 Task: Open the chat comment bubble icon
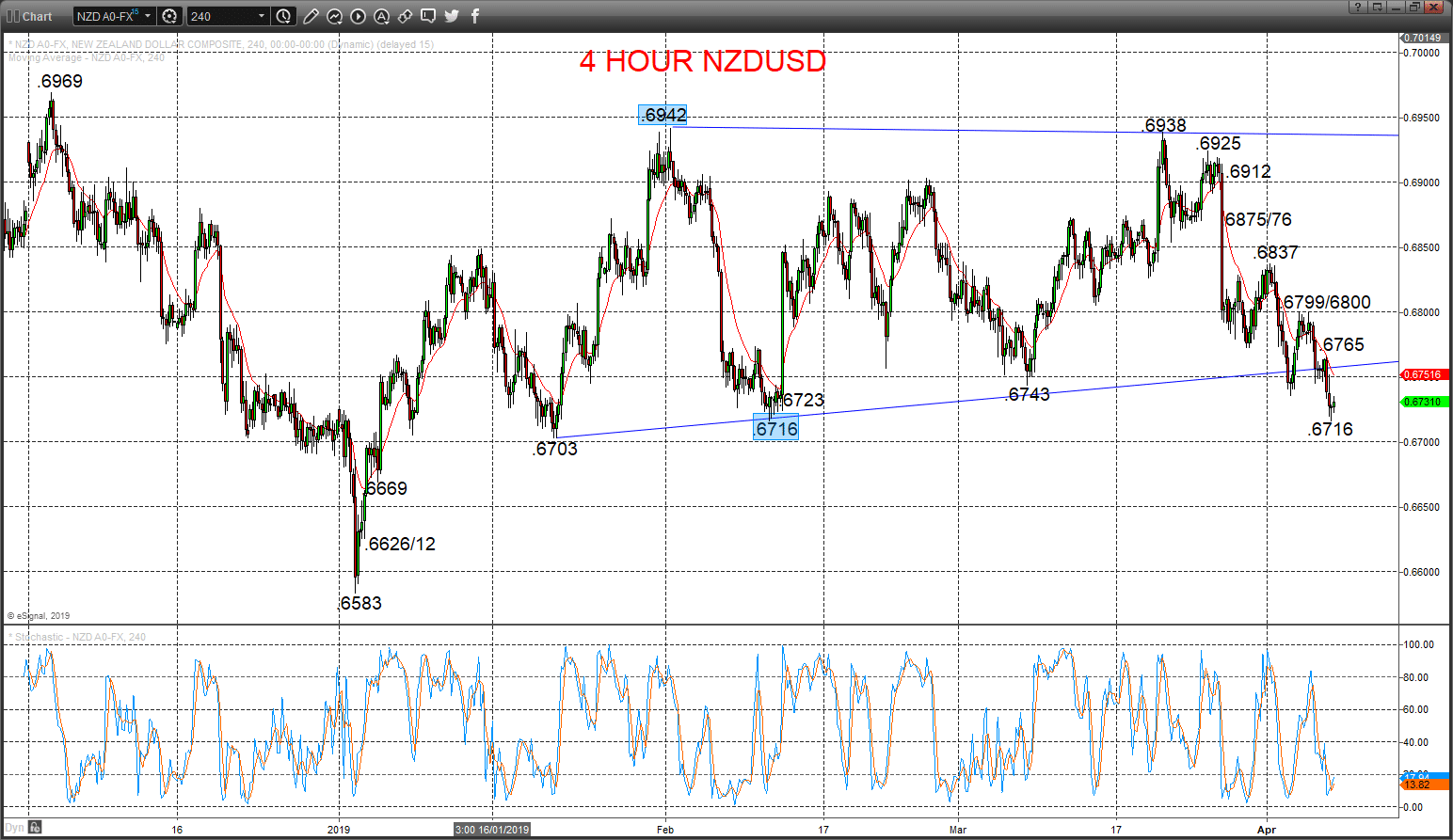click(428, 16)
